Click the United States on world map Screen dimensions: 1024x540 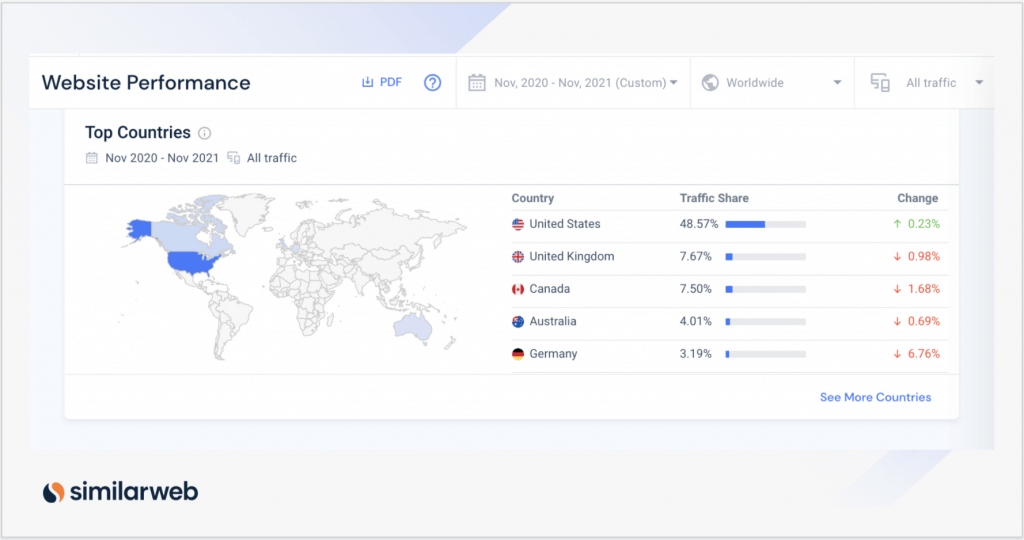[193, 262]
